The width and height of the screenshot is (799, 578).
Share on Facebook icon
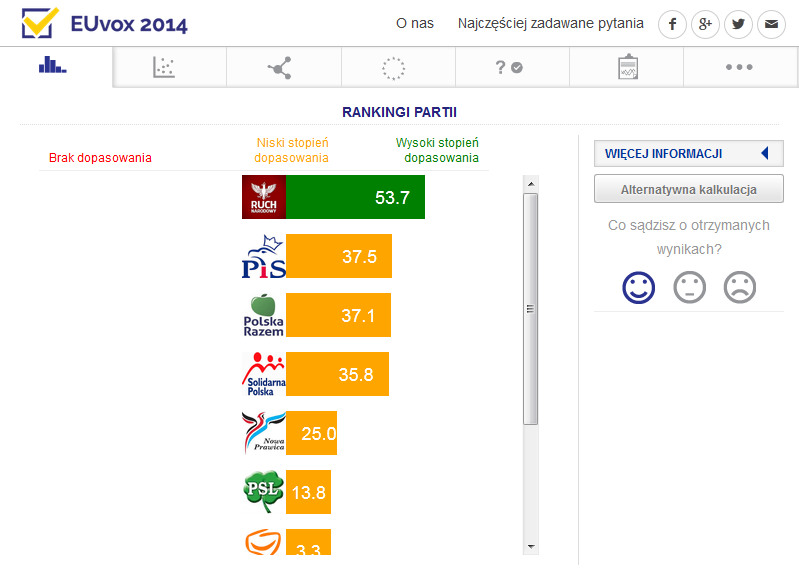click(x=672, y=24)
